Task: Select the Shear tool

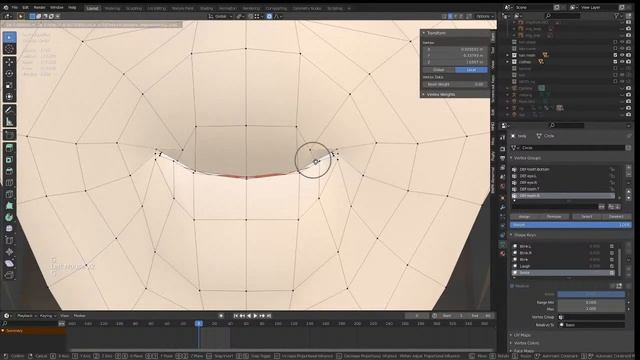Action: [x=9, y=263]
